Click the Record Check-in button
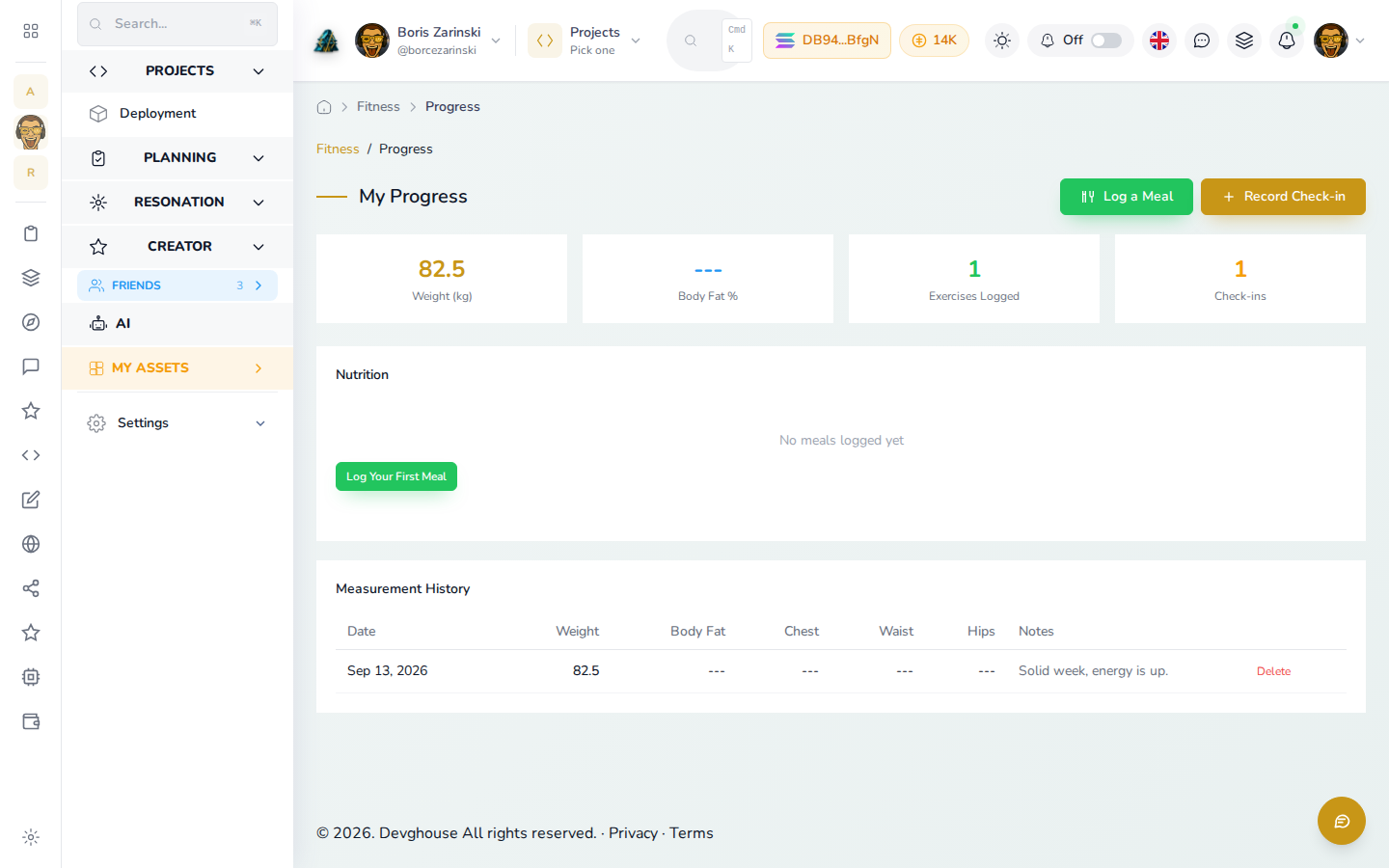 click(1283, 197)
